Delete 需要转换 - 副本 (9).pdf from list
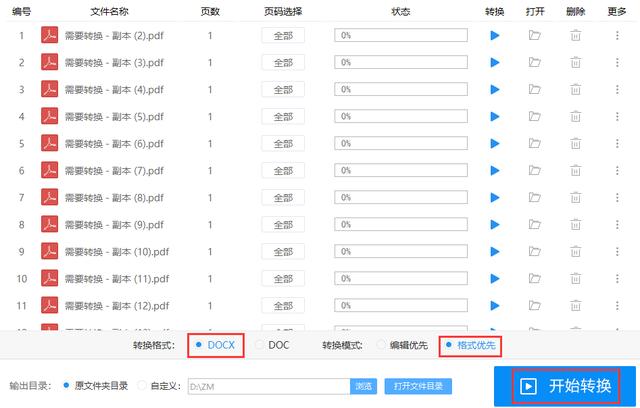Screen dimensions: 640x408 point(576,224)
